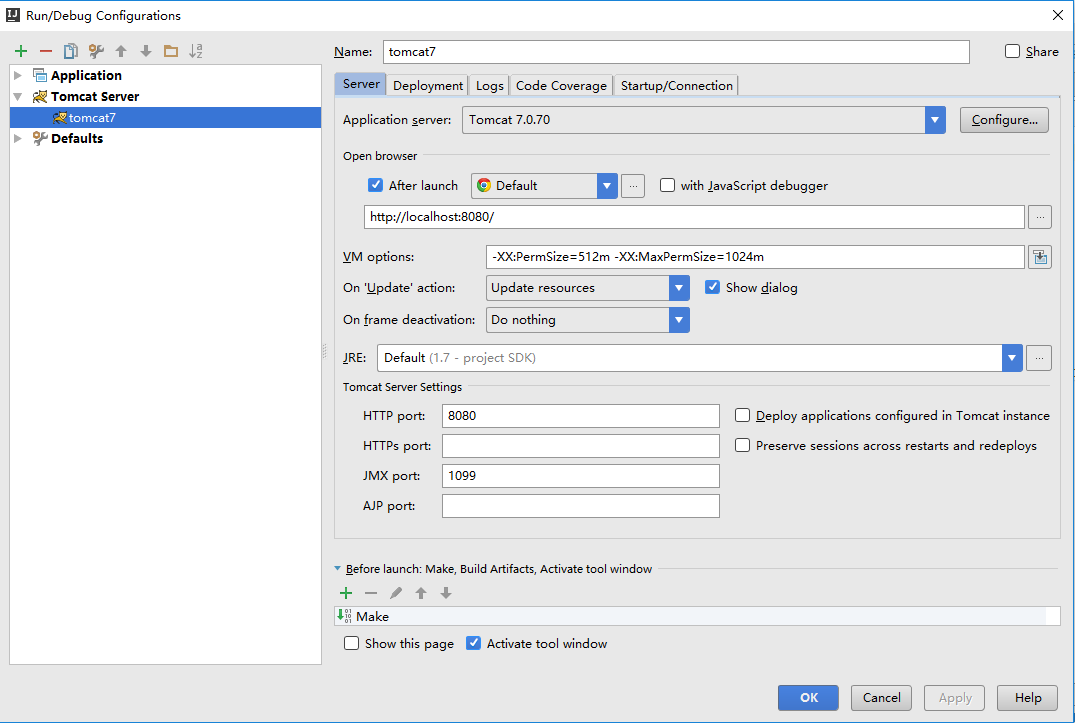Select tomcat7 in the configuration tree
The image size is (1075, 723).
tap(92, 118)
